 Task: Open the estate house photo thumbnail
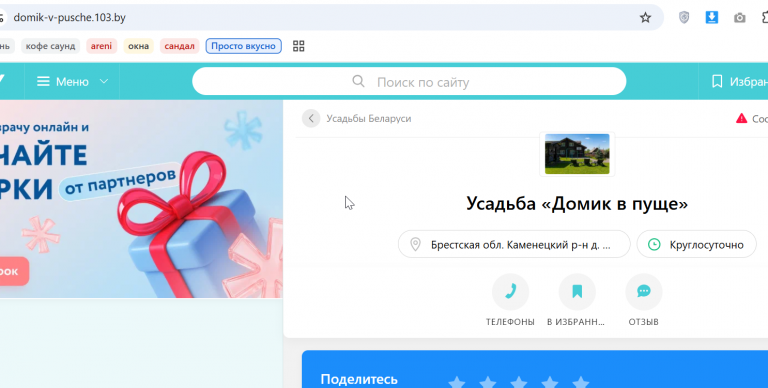point(577,154)
